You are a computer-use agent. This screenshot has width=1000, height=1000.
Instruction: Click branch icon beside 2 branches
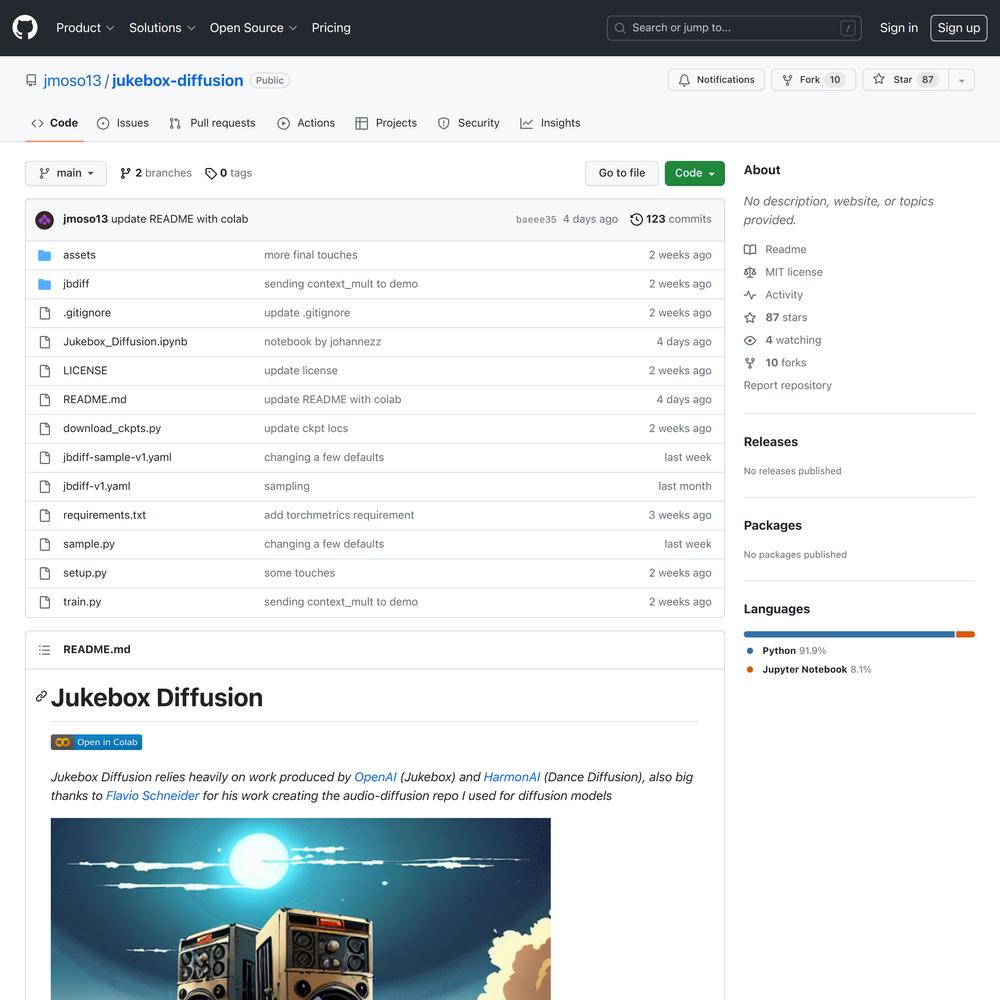coord(125,173)
